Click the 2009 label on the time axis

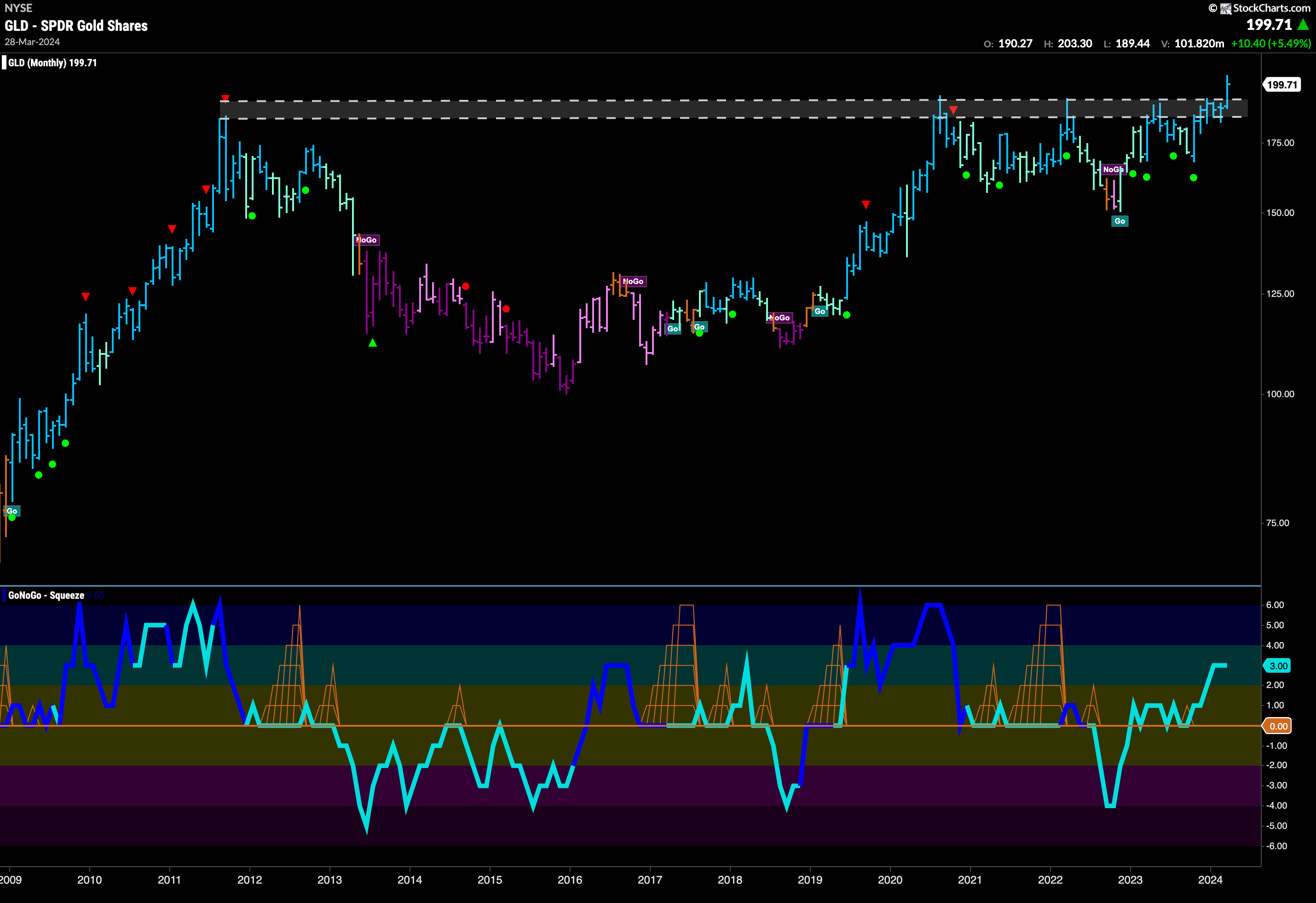pos(10,880)
